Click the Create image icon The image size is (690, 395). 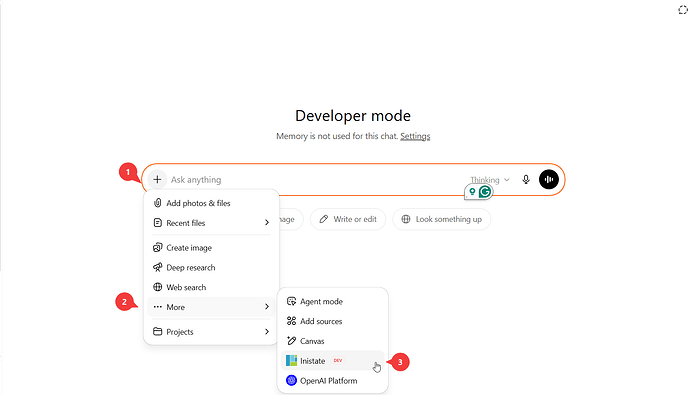158,247
